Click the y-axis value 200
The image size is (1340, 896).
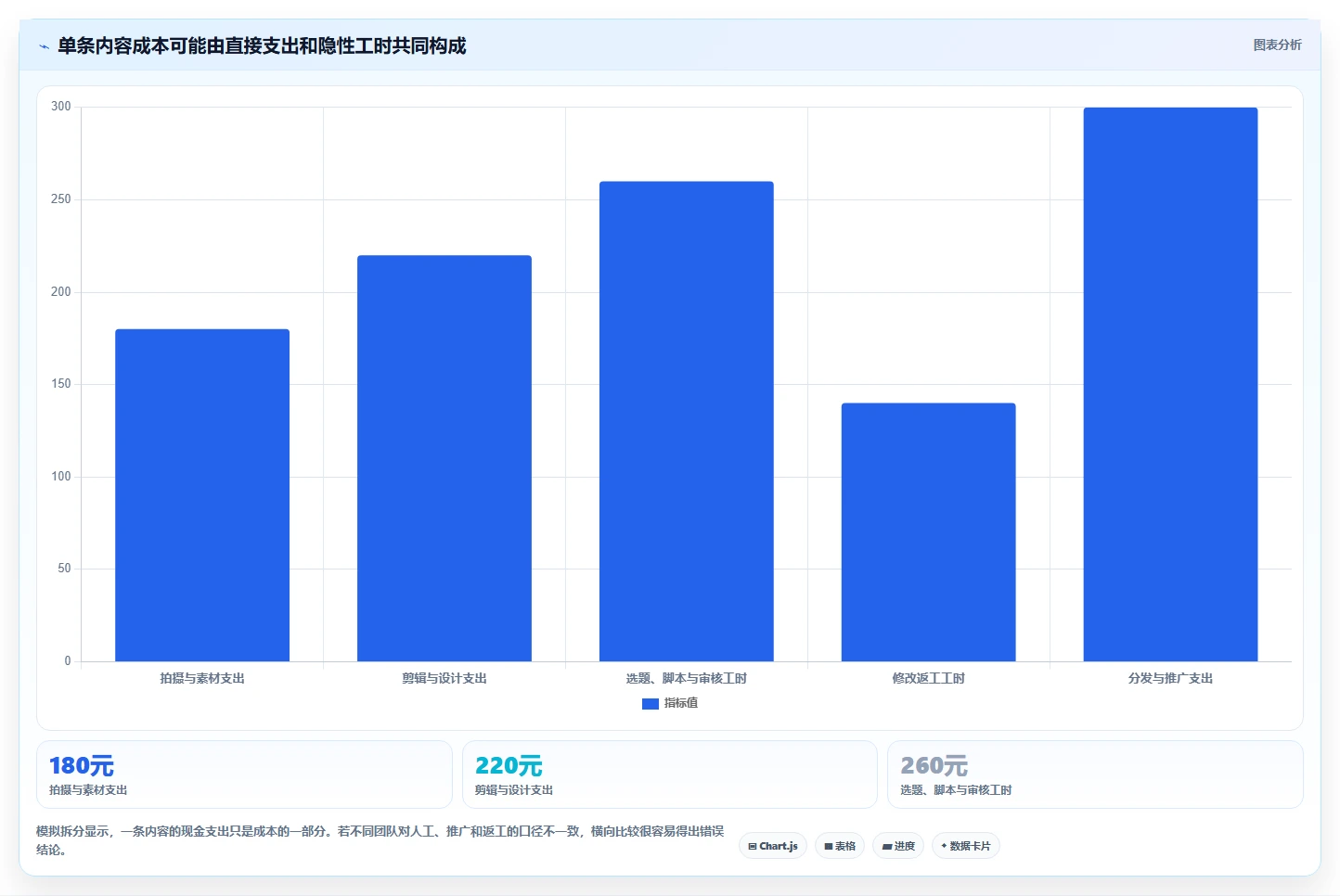click(61, 292)
